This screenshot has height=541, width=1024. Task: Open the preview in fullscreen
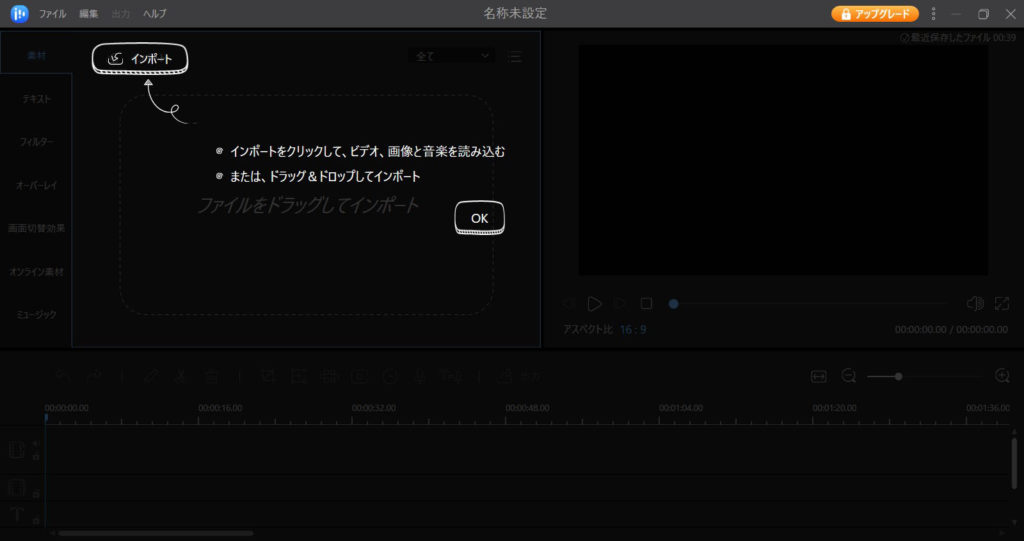tap(1002, 303)
